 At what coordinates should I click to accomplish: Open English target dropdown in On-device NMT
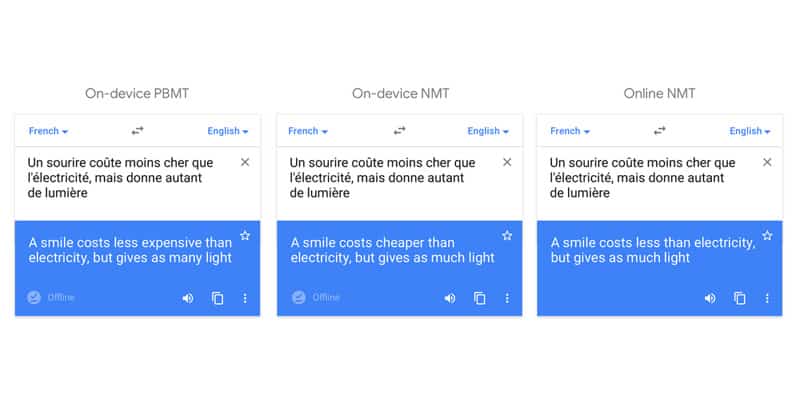(x=489, y=131)
